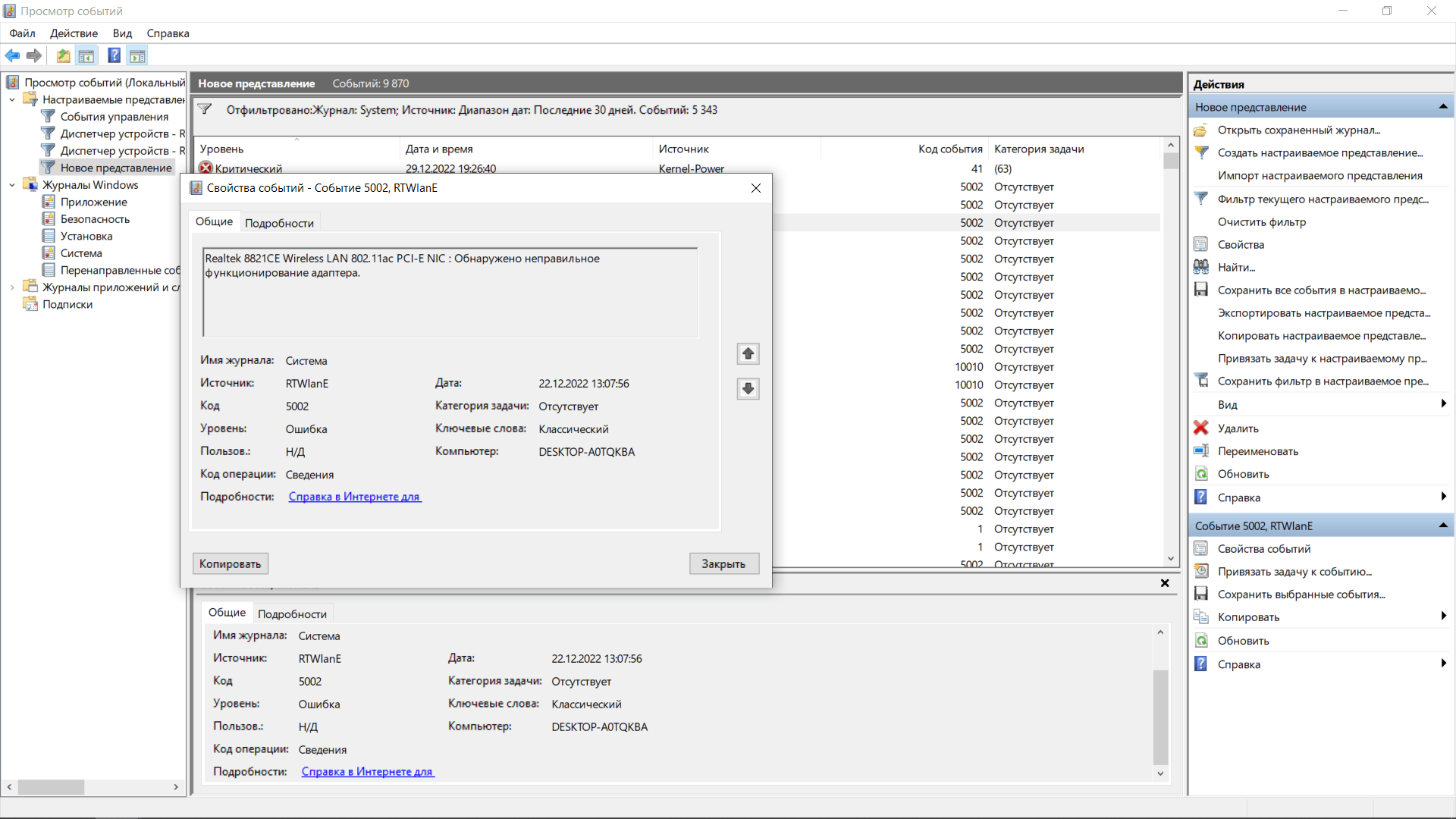
Task: Click the up-one-level folder toolbar icon
Action: pos(64,55)
